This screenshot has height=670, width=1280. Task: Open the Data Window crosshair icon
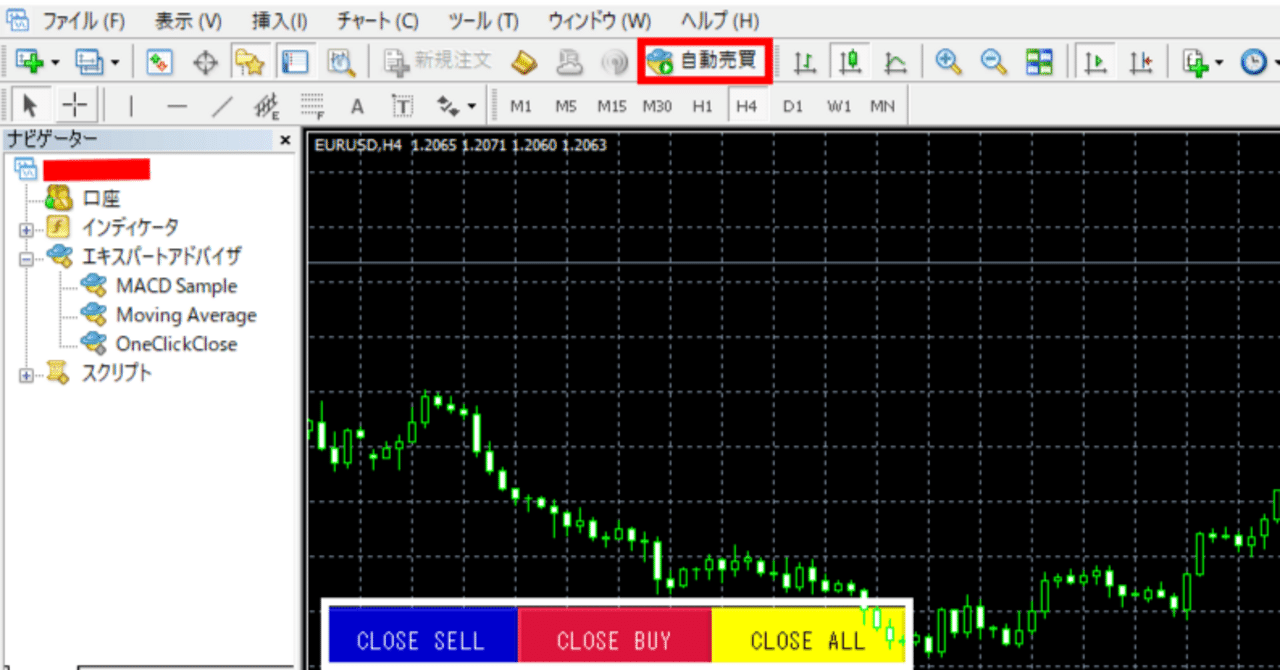click(x=205, y=62)
